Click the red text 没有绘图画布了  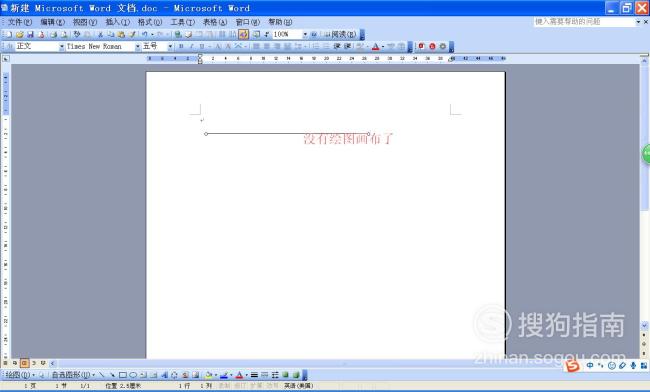tap(348, 139)
